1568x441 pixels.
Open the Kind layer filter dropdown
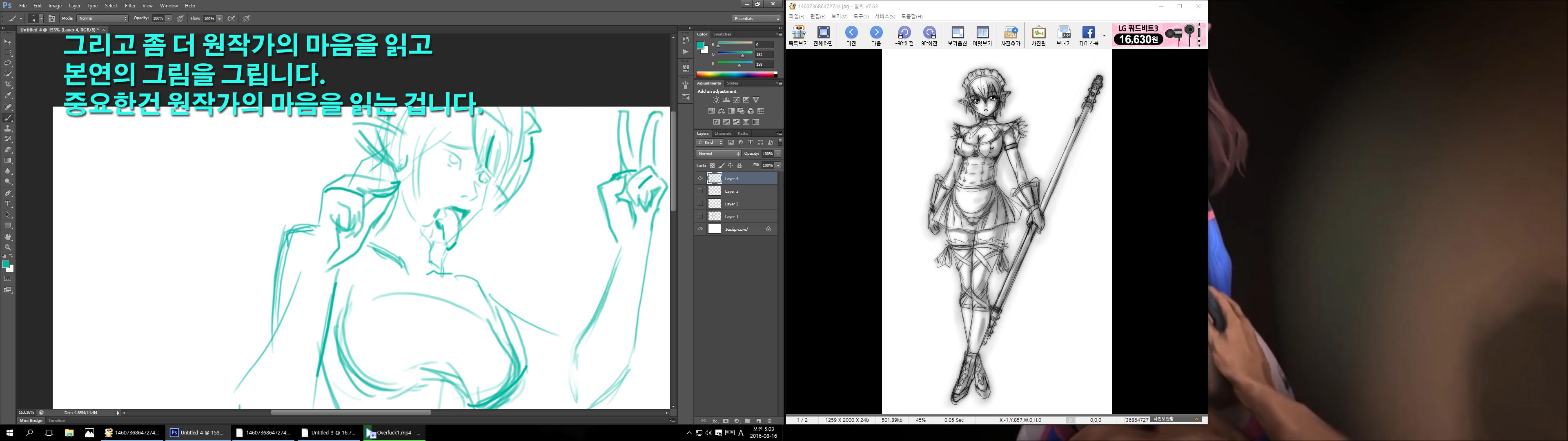(x=710, y=143)
